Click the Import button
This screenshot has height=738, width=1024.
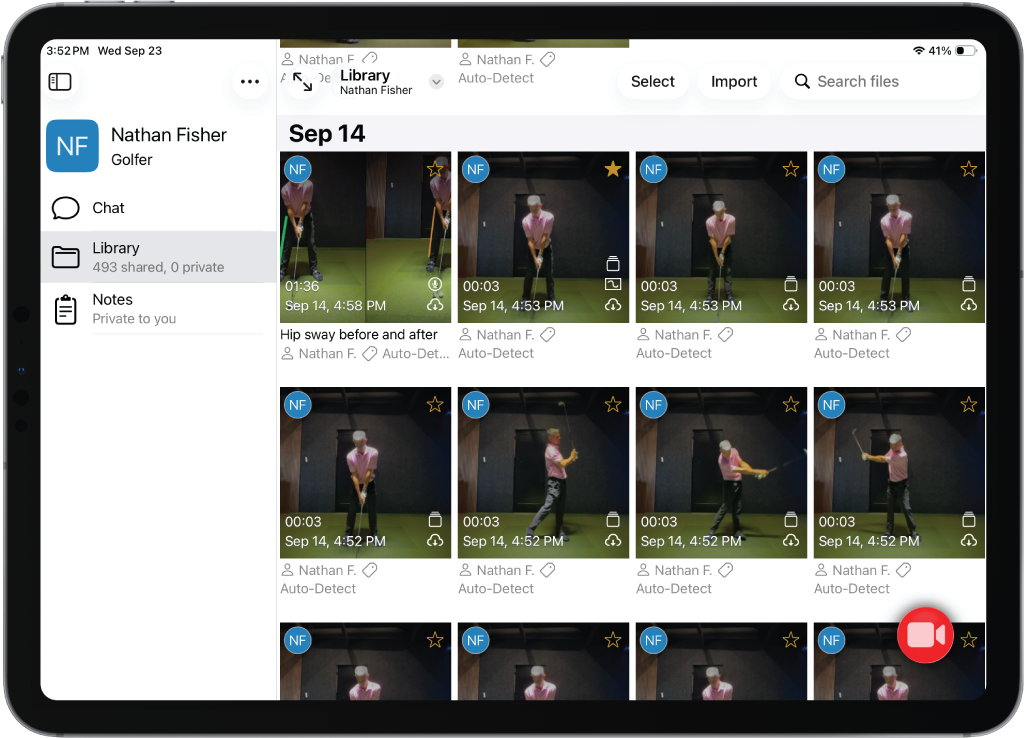coord(734,82)
